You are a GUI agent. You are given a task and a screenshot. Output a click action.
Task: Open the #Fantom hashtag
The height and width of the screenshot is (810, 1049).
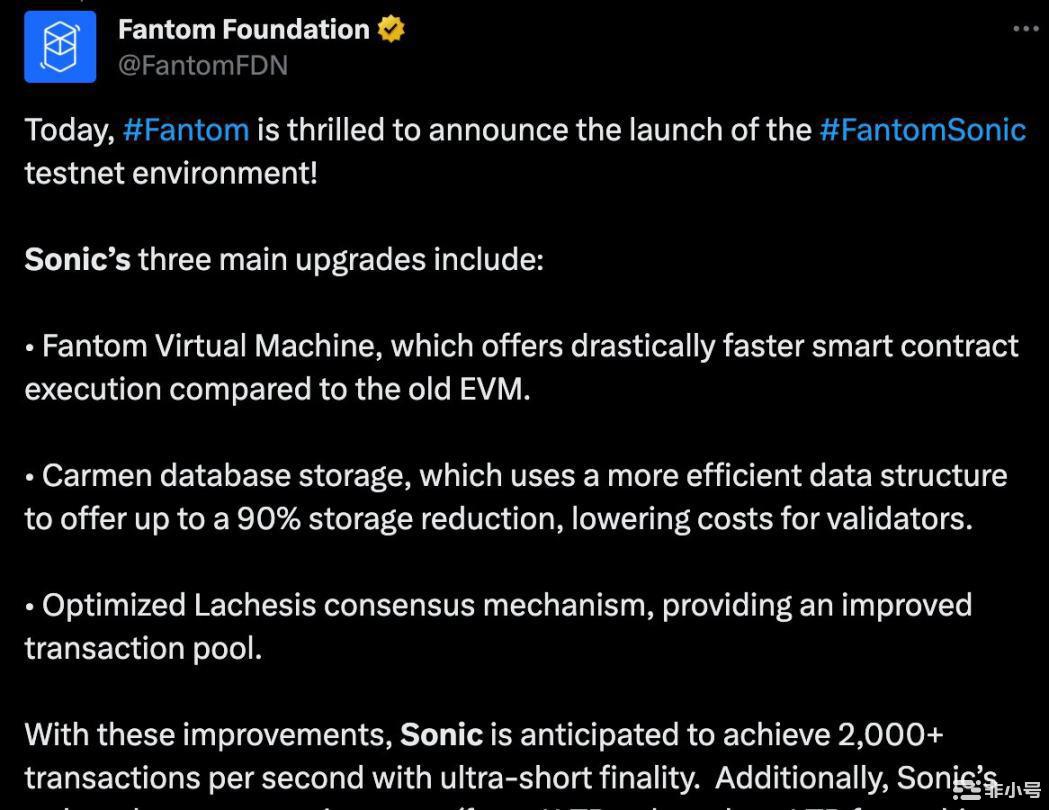[186, 130]
